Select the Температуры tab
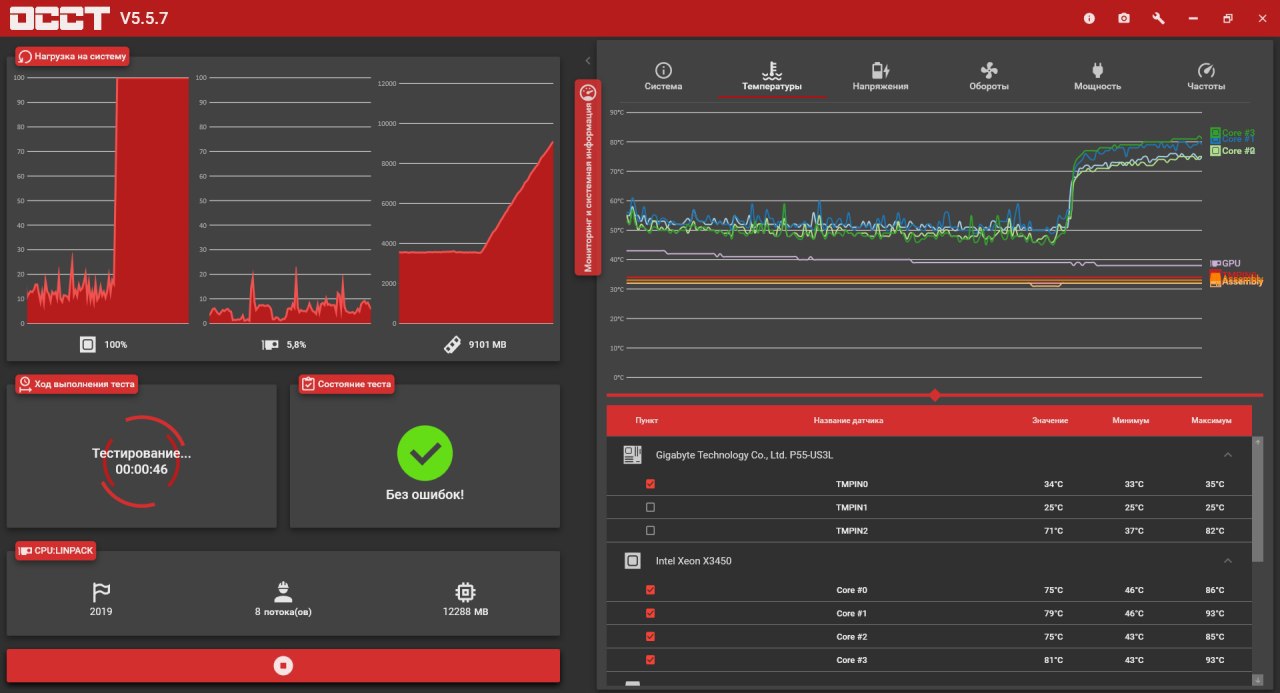The height and width of the screenshot is (693, 1280). coord(772,77)
